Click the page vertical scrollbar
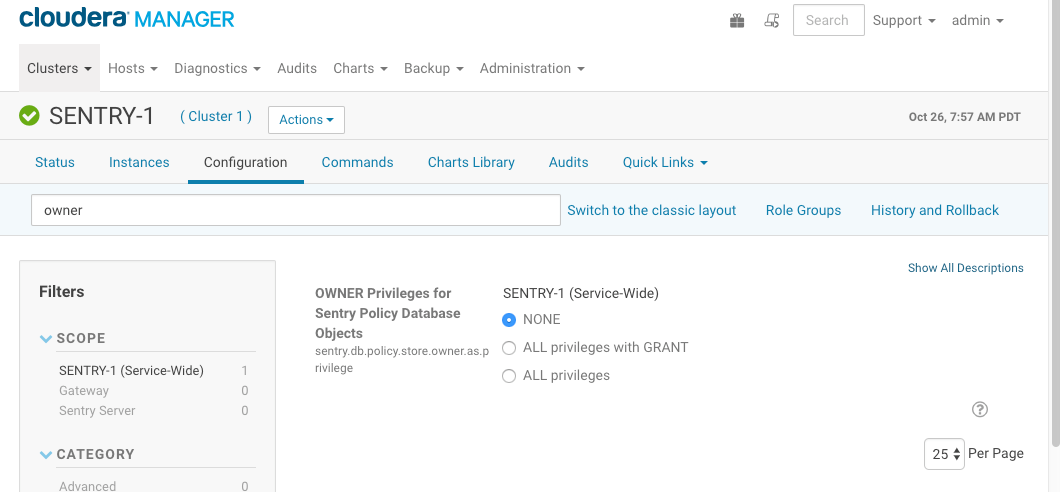The image size is (1060, 492). pos(1056,223)
